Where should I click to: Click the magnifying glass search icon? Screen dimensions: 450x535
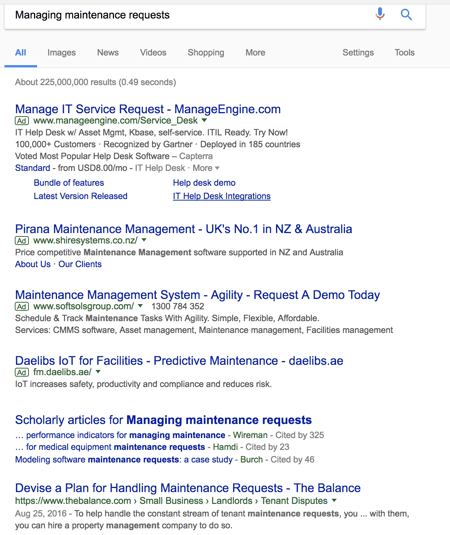[406, 14]
